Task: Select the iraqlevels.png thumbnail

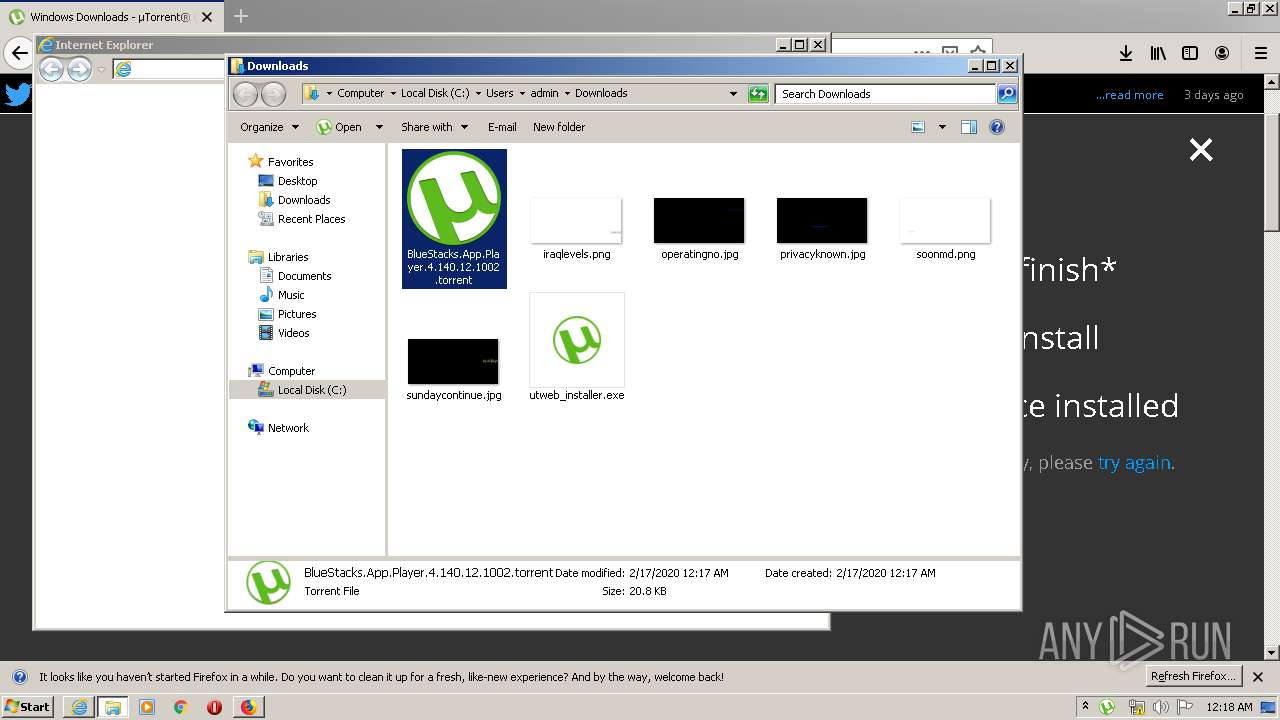Action: pyautogui.click(x=576, y=220)
